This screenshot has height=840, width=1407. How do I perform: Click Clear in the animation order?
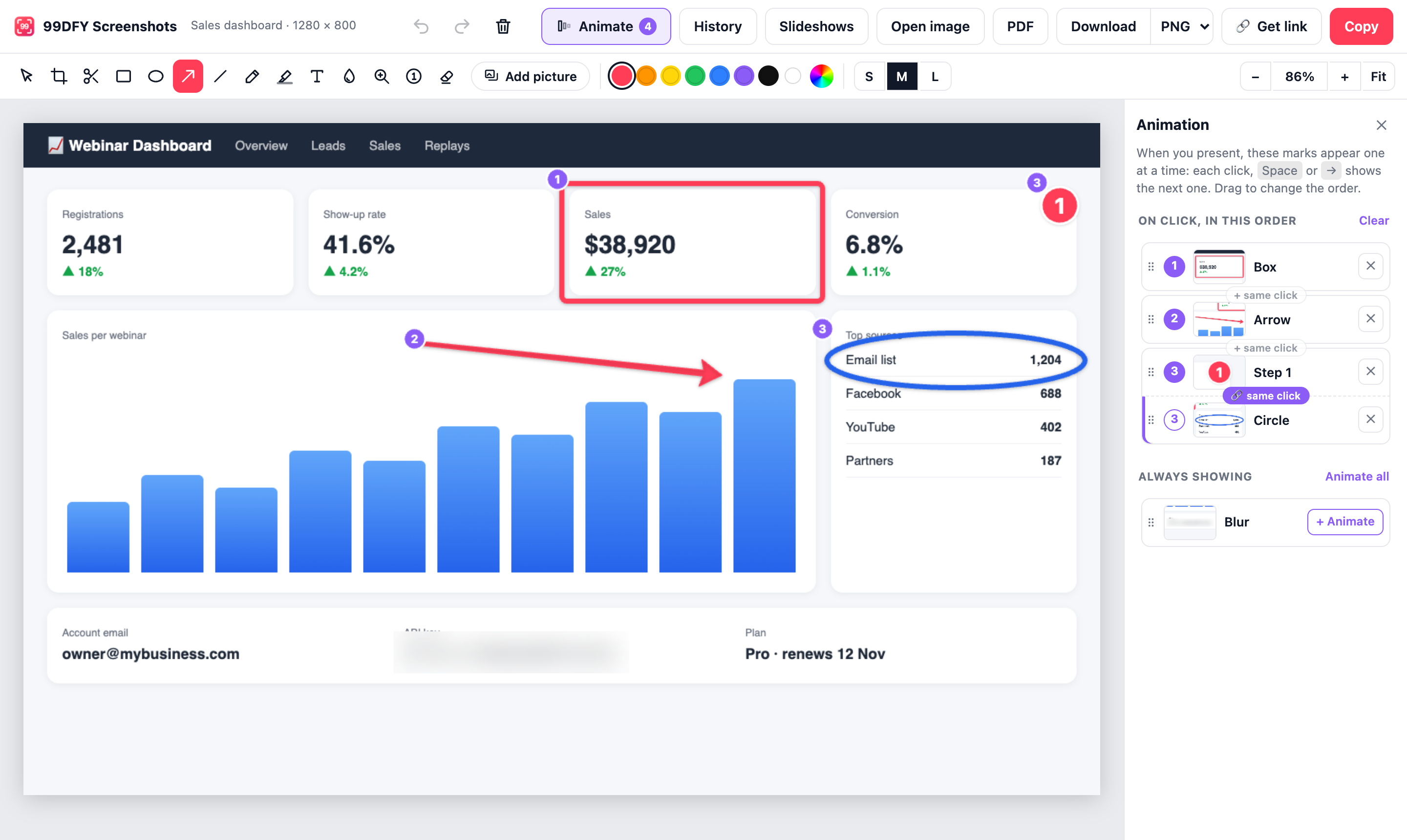pyautogui.click(x=1374, y=220)
